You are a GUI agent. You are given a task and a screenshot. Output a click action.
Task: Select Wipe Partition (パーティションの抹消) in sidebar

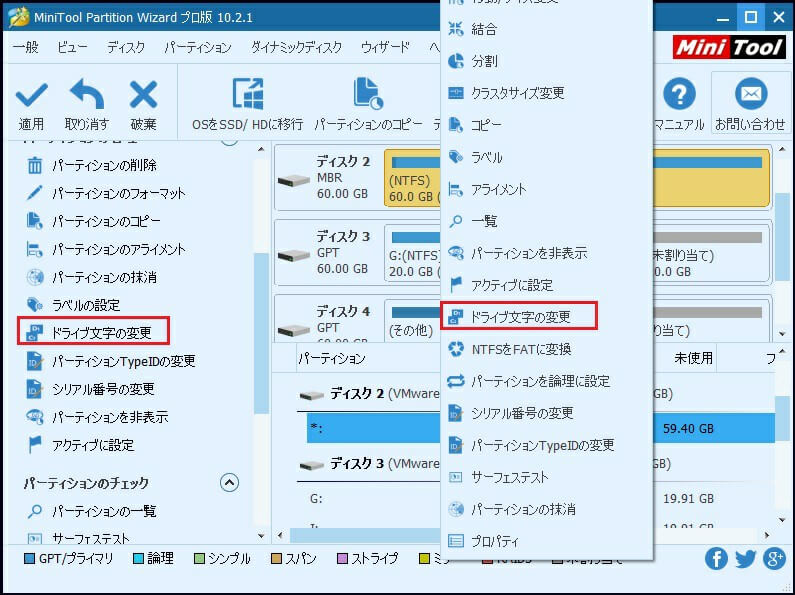[x=92, y=277]
